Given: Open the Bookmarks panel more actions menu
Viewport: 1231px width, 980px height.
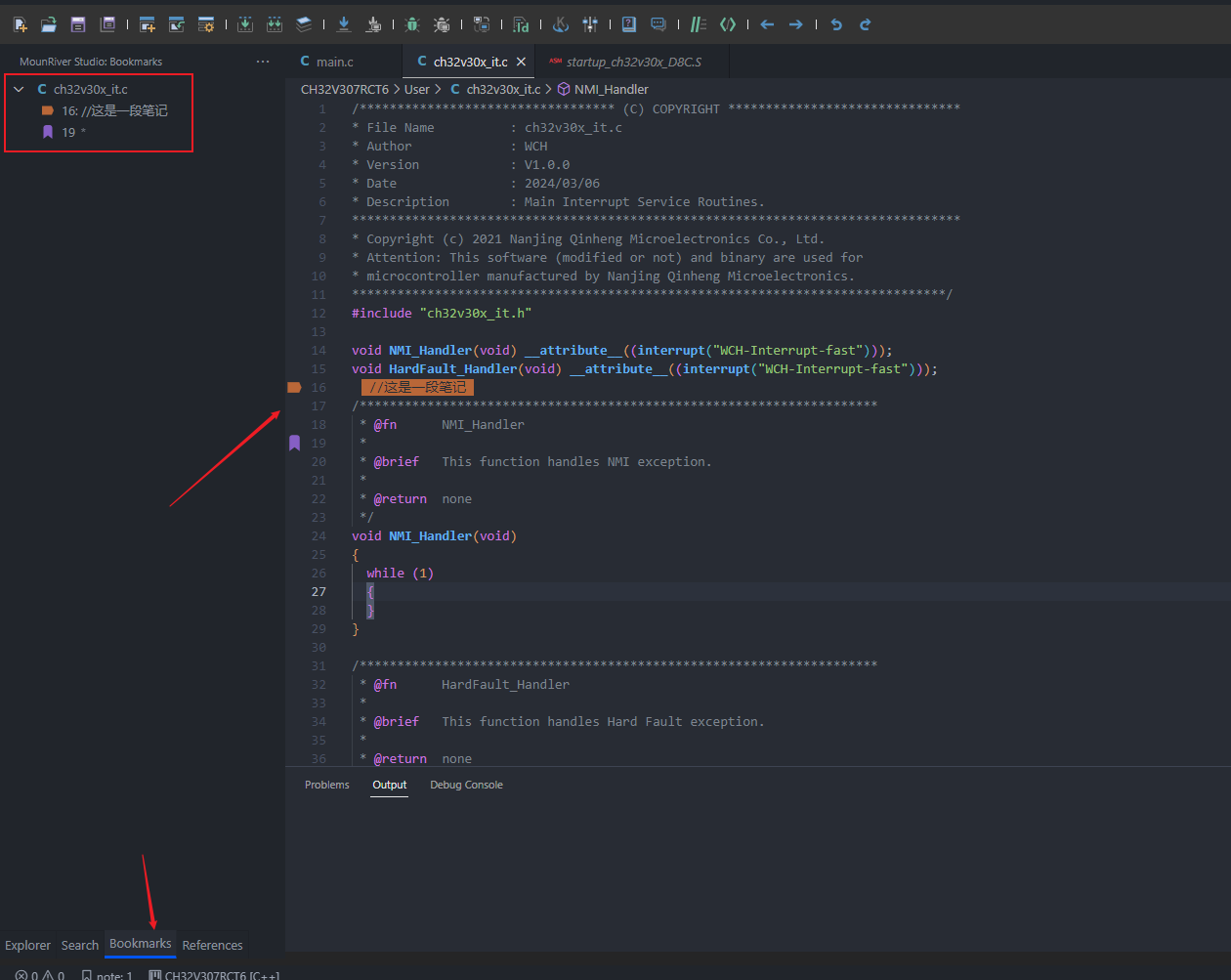Looking at the screenshot, I should 263,62.
